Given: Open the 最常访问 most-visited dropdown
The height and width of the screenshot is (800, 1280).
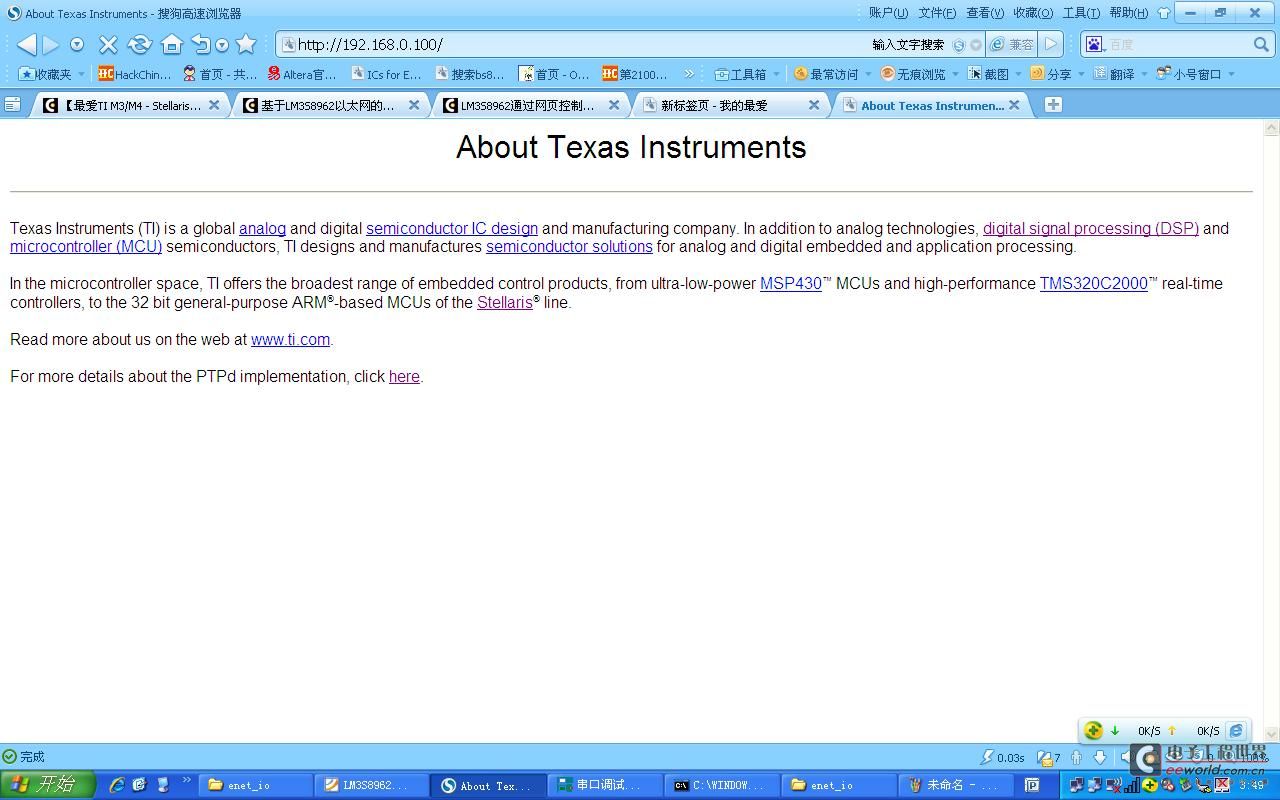Looking at the screenshot, I should tap(867, 74).
